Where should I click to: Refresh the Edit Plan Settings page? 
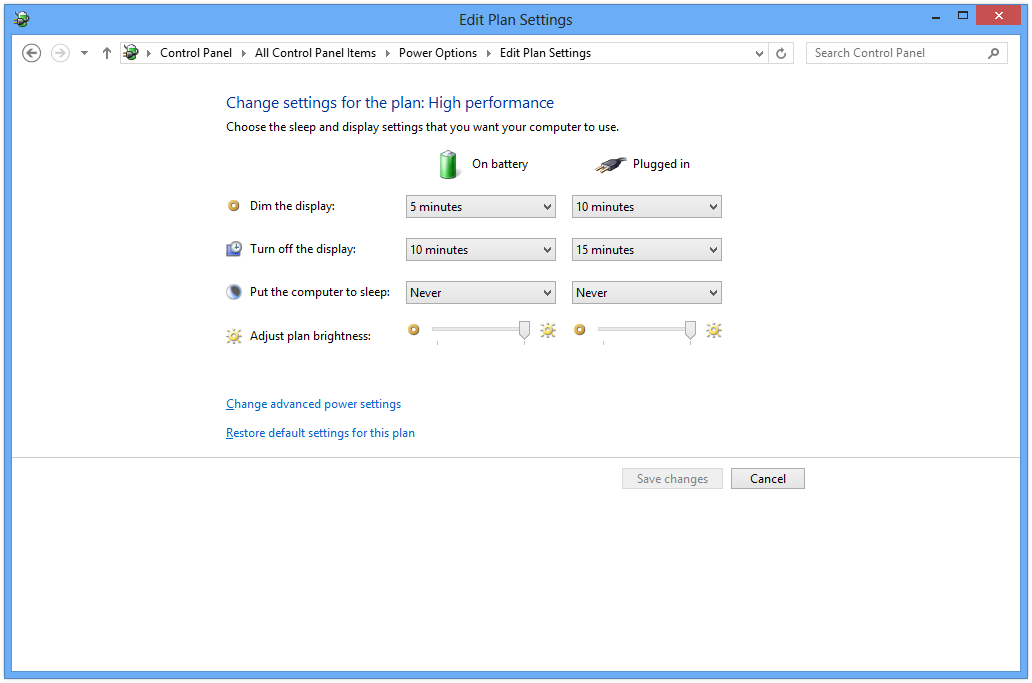781,53
